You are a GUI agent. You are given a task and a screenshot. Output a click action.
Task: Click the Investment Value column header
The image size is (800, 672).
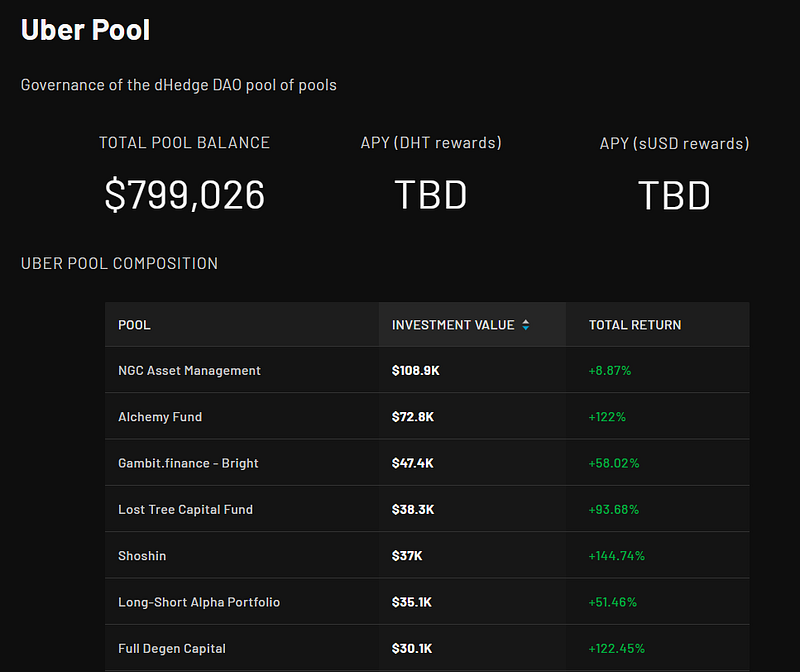pyautogui.click(x=472, y=325)
